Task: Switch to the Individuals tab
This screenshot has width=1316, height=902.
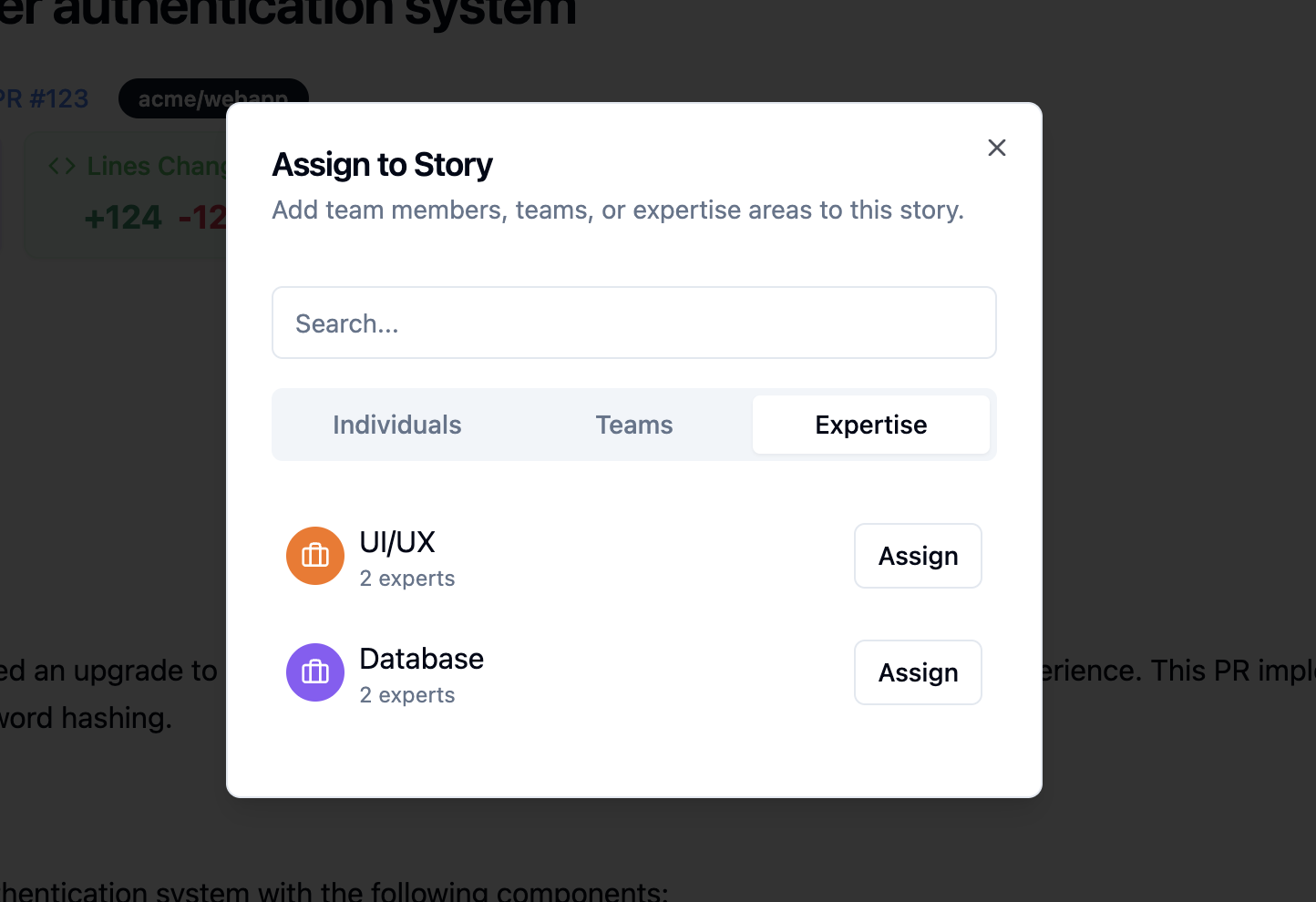Action: click(x=397, y=425)
